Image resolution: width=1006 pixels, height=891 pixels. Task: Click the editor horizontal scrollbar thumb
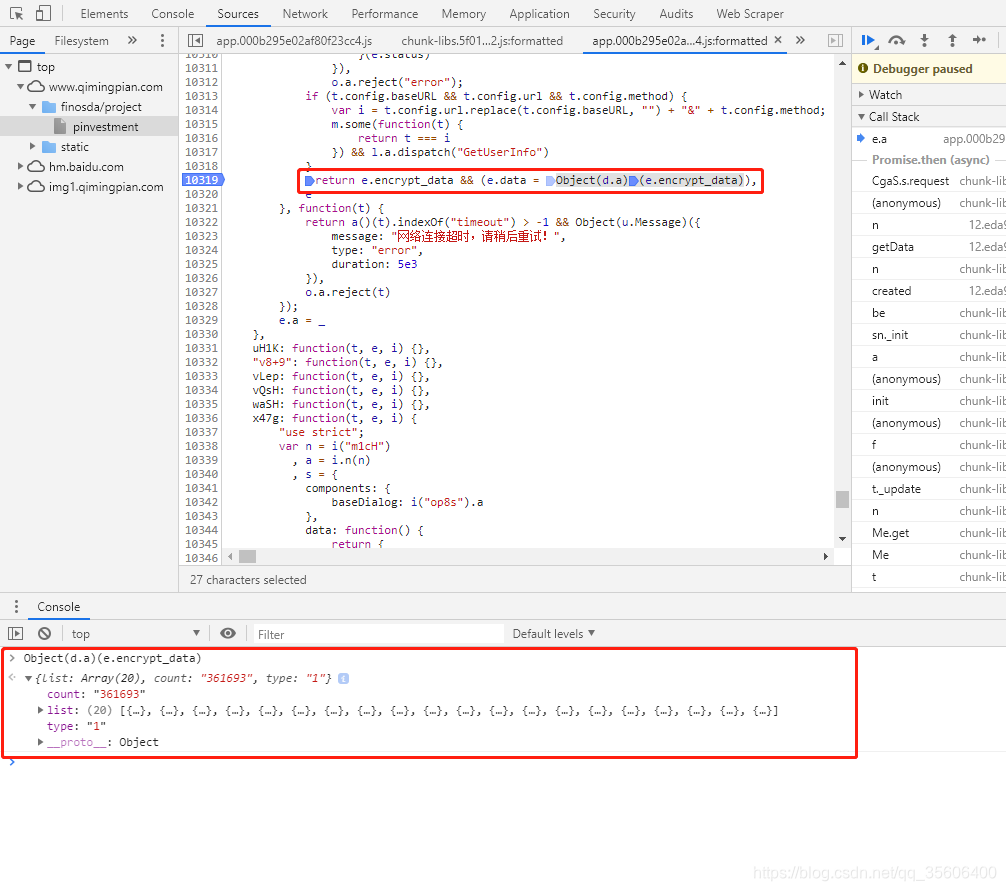point(247,556)
